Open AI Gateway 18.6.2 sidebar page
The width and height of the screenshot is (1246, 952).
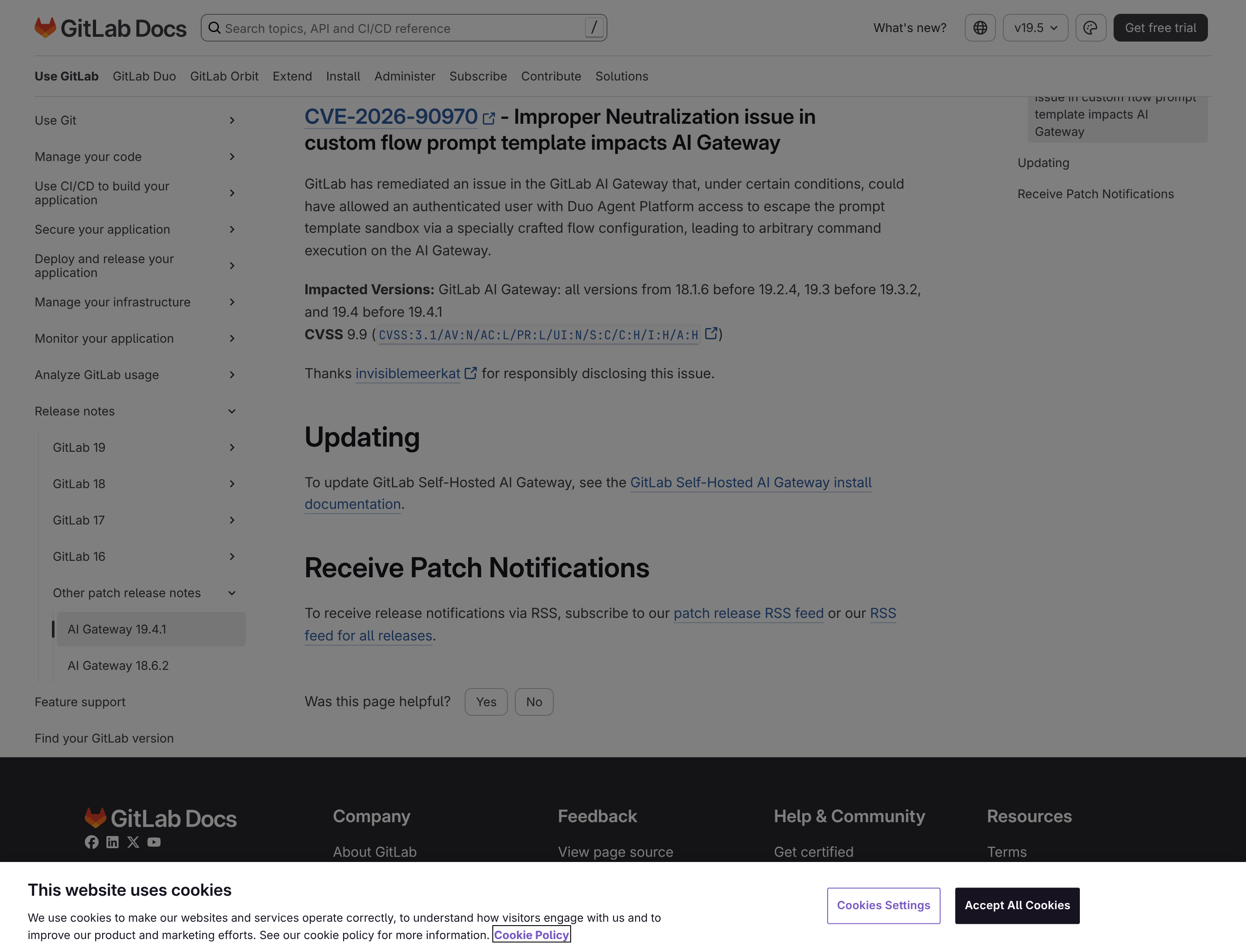(x=151, y=665)
